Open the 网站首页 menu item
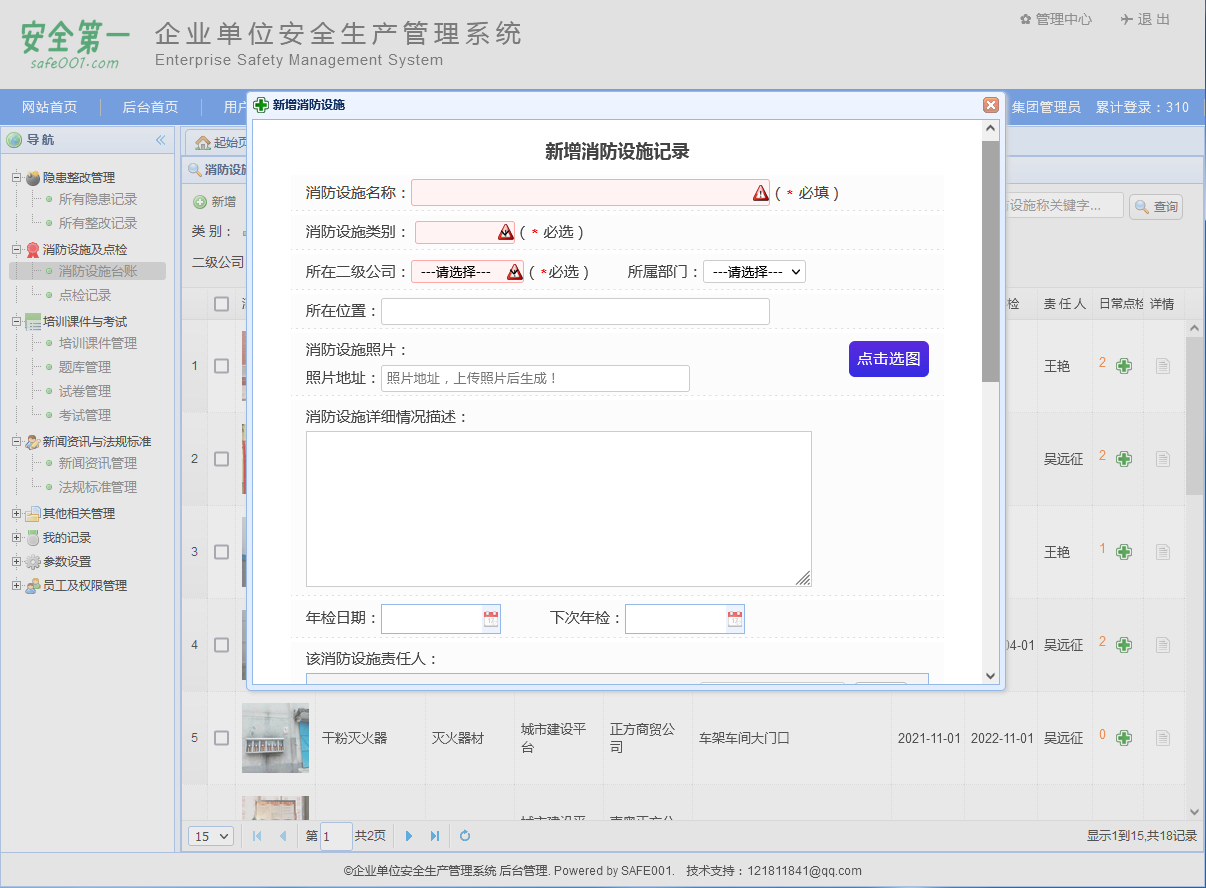Image resolution: width=1206 pixels, height=888 pixels. click(x=49, y=107)
